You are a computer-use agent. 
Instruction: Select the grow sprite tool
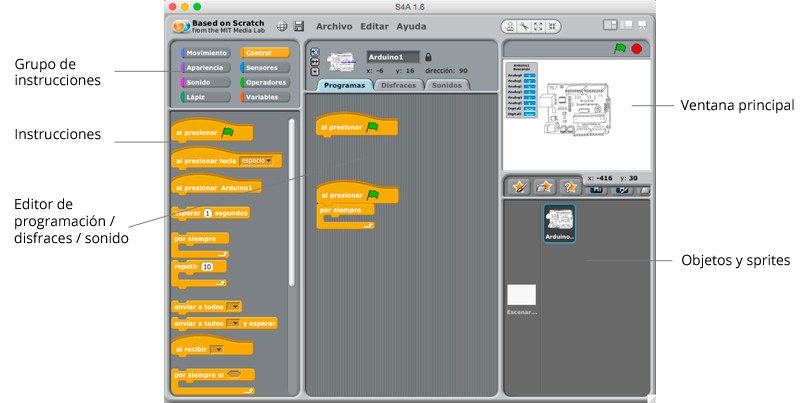538,26
